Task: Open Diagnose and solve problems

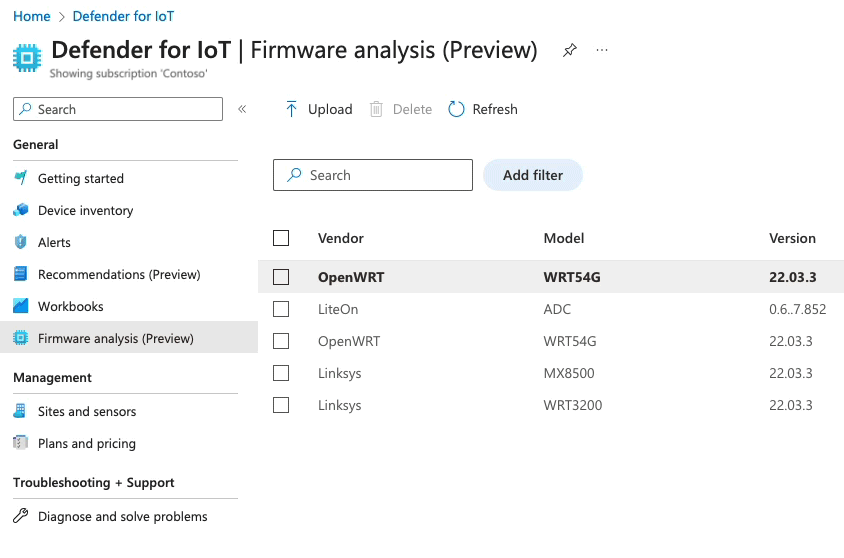Action: pos(123,516)
